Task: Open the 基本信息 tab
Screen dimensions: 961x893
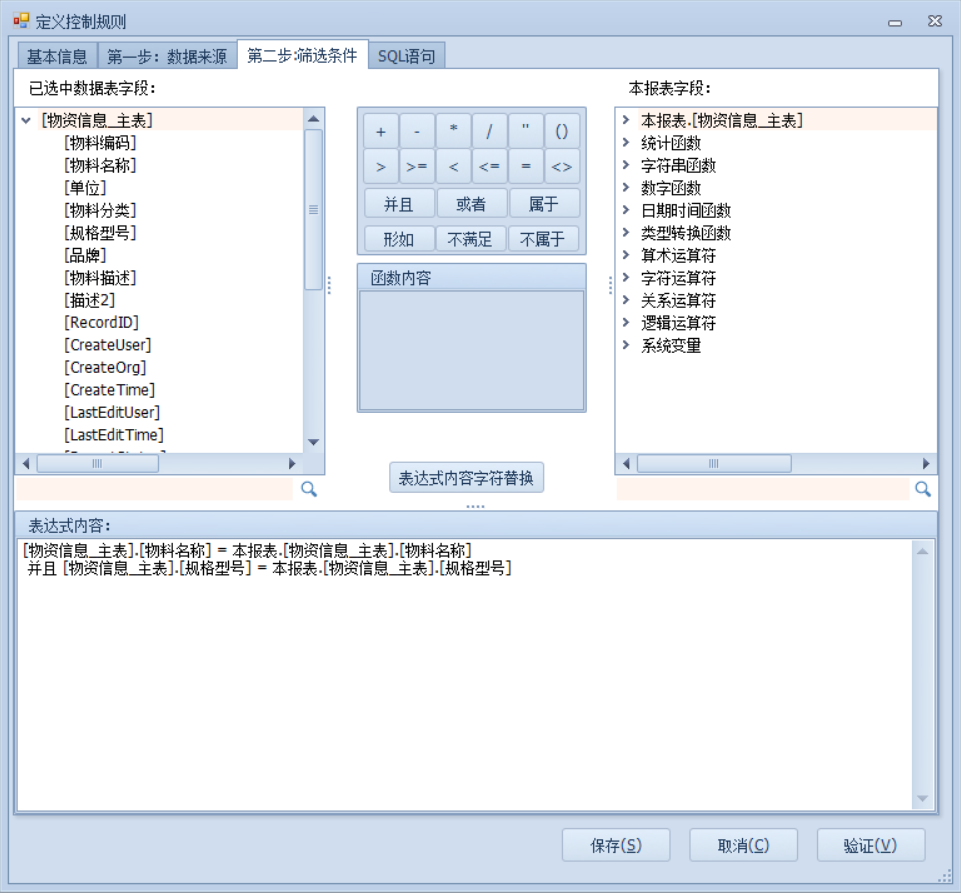Action: pos(57,56)
